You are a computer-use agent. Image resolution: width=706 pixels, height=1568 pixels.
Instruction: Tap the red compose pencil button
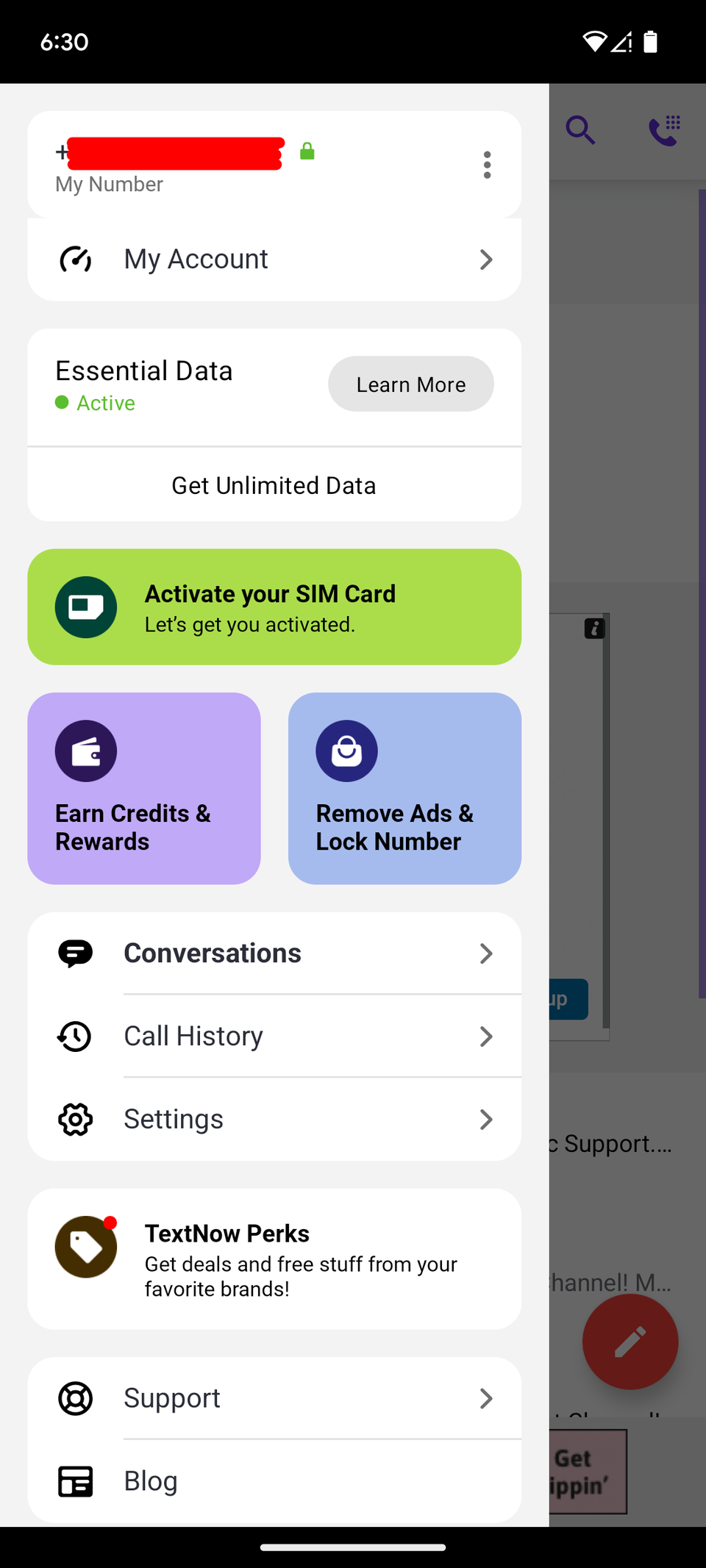point(630,1341)
